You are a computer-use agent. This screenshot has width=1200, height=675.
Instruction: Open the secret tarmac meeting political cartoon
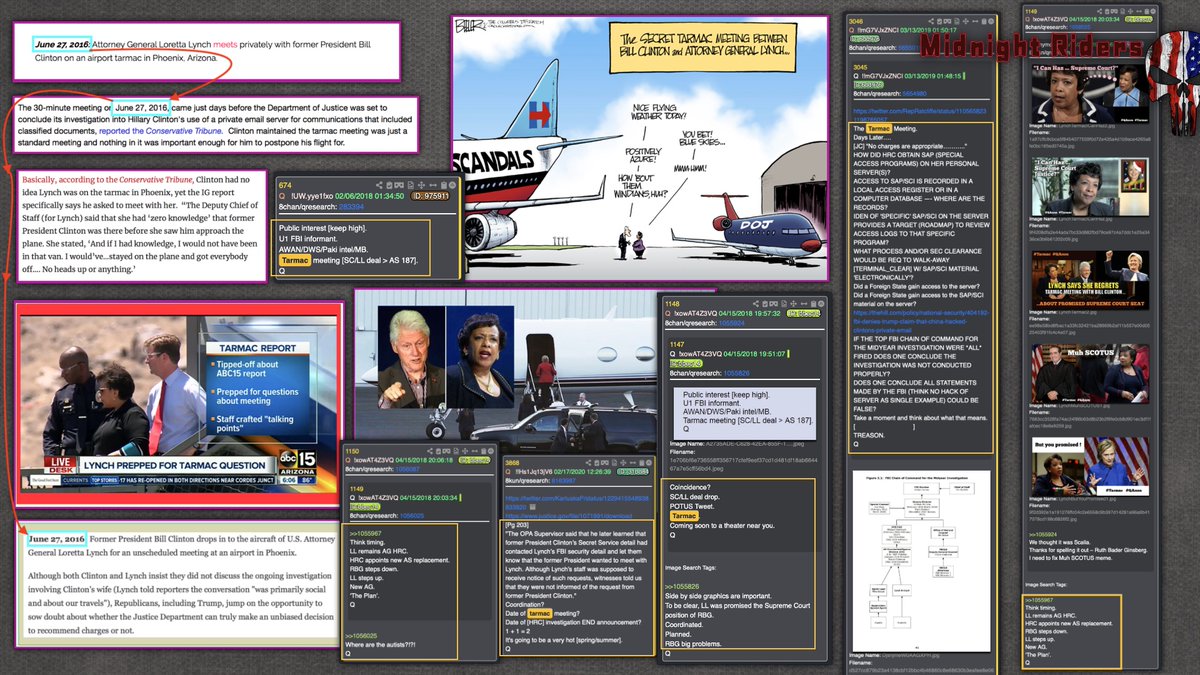pyautogui.click(x=640, y=148)
